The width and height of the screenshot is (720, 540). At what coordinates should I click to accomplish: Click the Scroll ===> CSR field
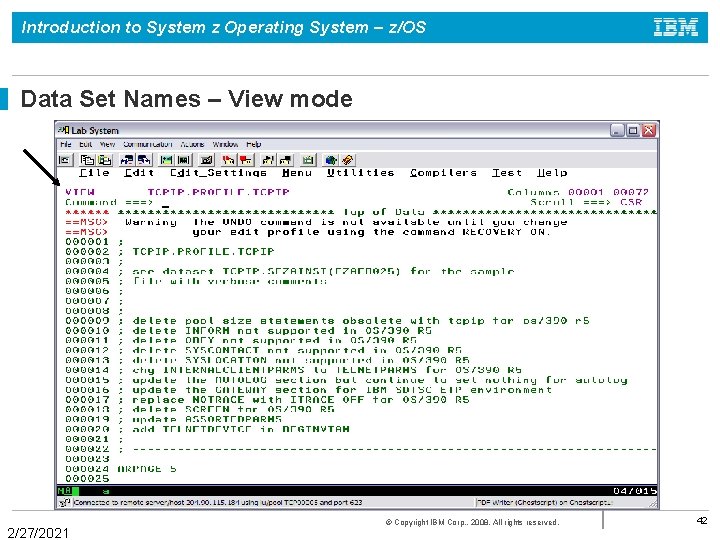(631, 202)
